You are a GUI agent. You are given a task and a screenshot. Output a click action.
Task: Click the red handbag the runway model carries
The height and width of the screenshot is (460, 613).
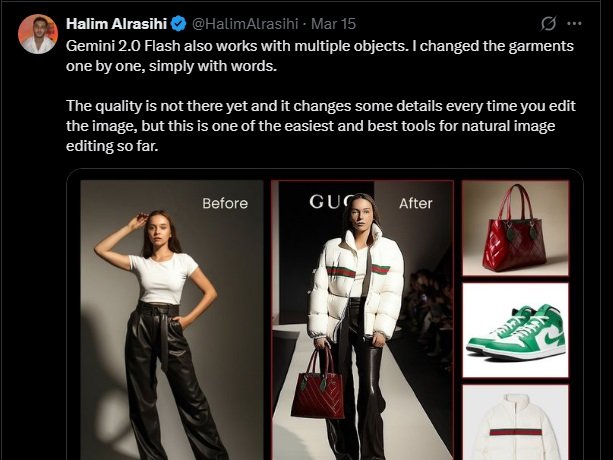(317, 385)
